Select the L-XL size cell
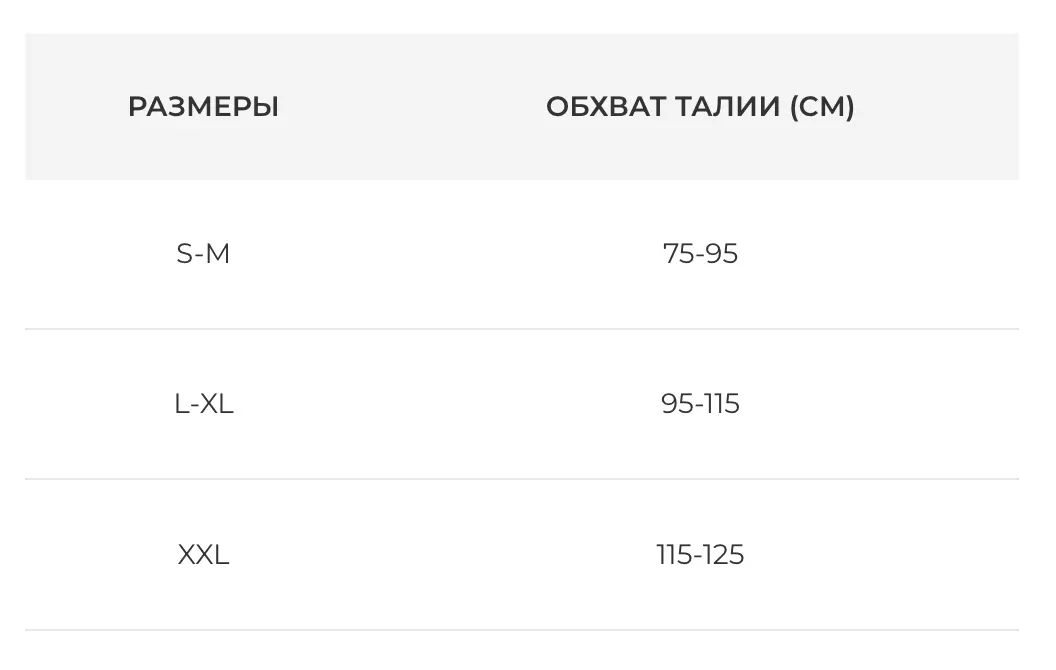This screenshot has width=1056, height=670. point(203,404)
